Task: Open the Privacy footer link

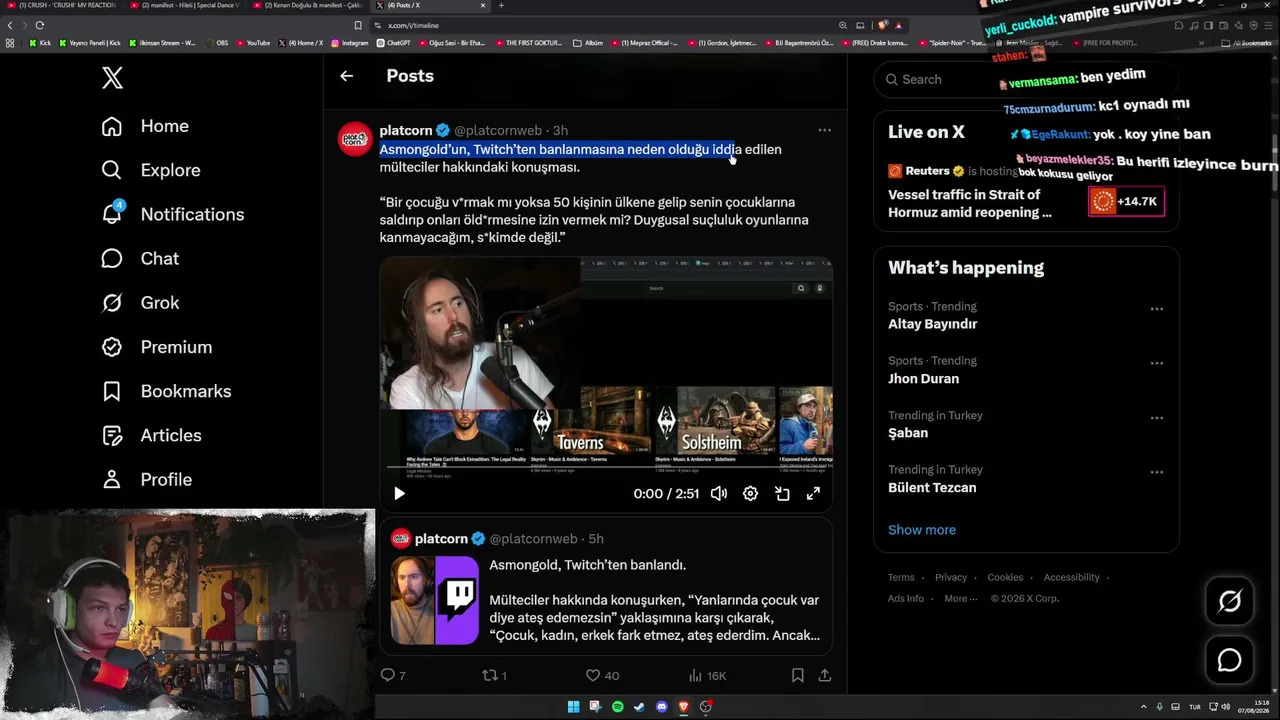Action: tap(951, 577)
